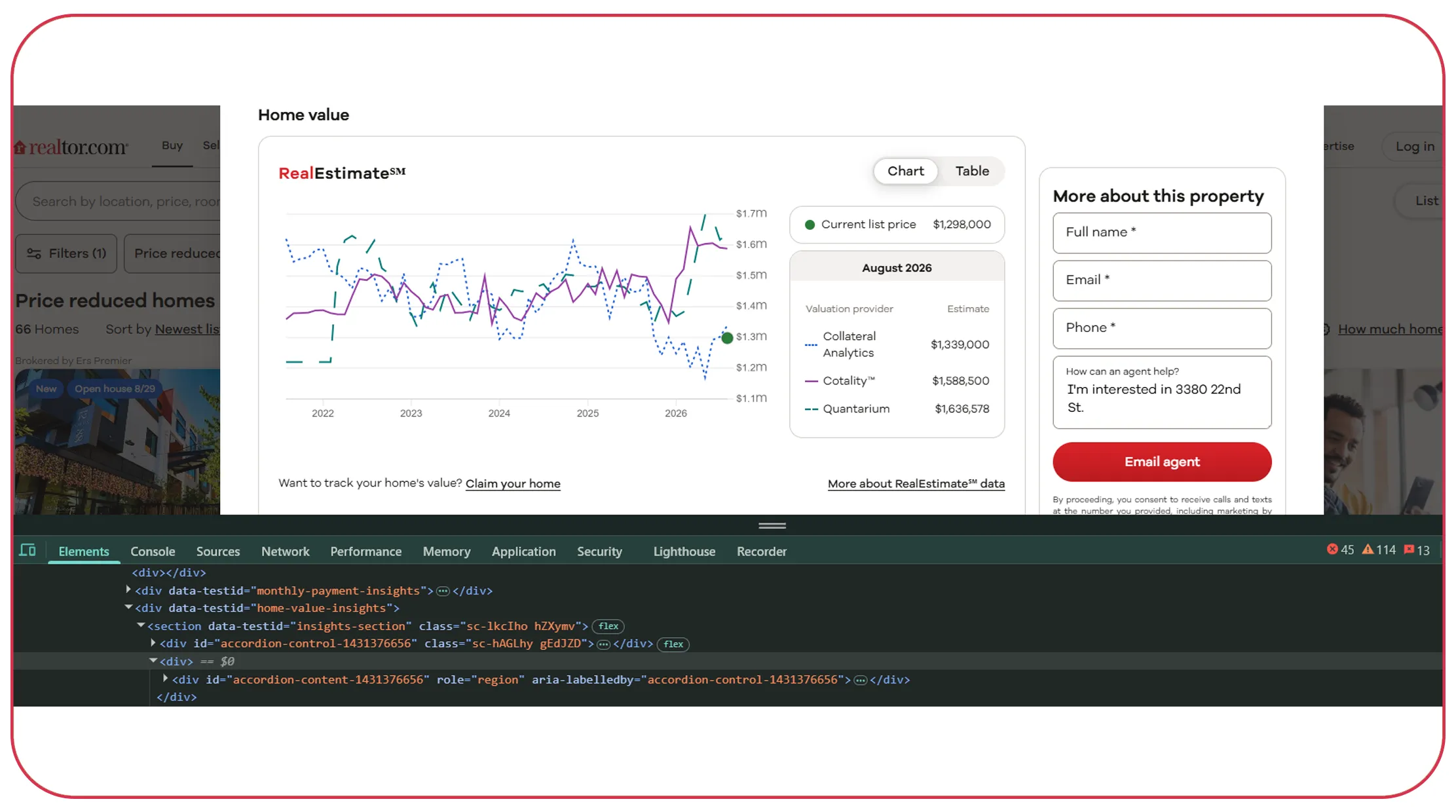Click the Collateral Analytics provider row
This screenshot has height=812, width=1456.
[897, 344]
